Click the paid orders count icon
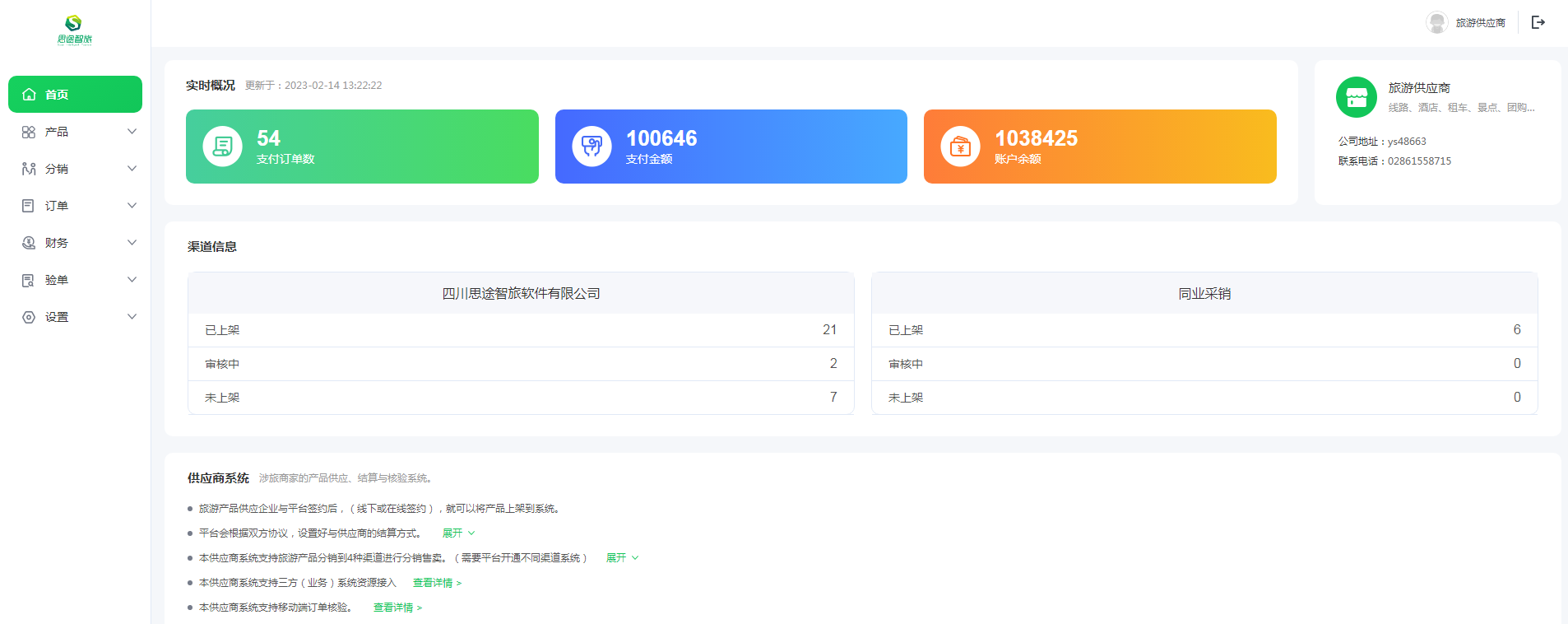 point(222,147)
